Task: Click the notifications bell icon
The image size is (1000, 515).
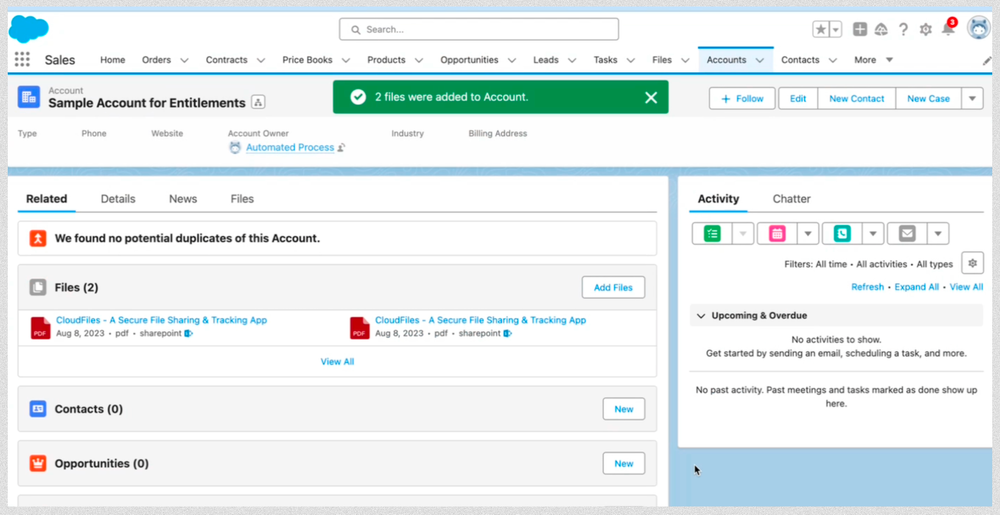Action: point(947,29)
